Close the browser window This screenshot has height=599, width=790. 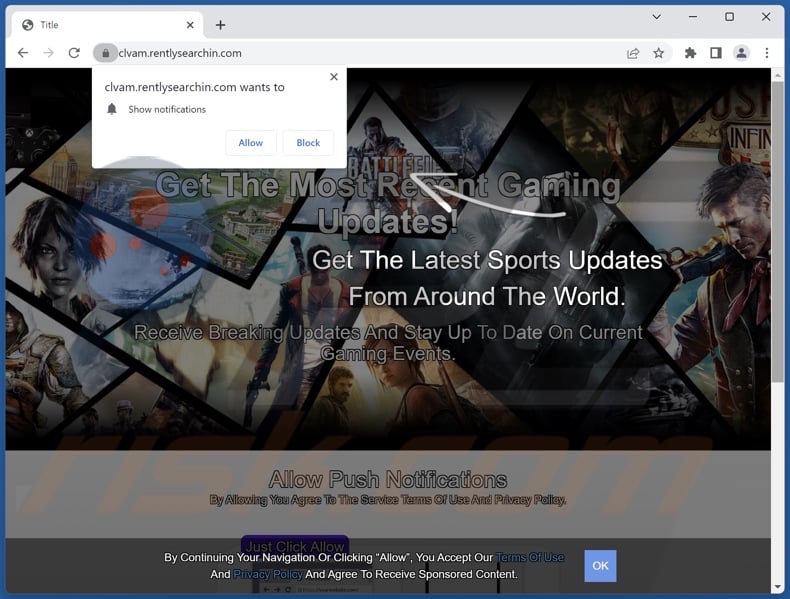click(766, 17)
